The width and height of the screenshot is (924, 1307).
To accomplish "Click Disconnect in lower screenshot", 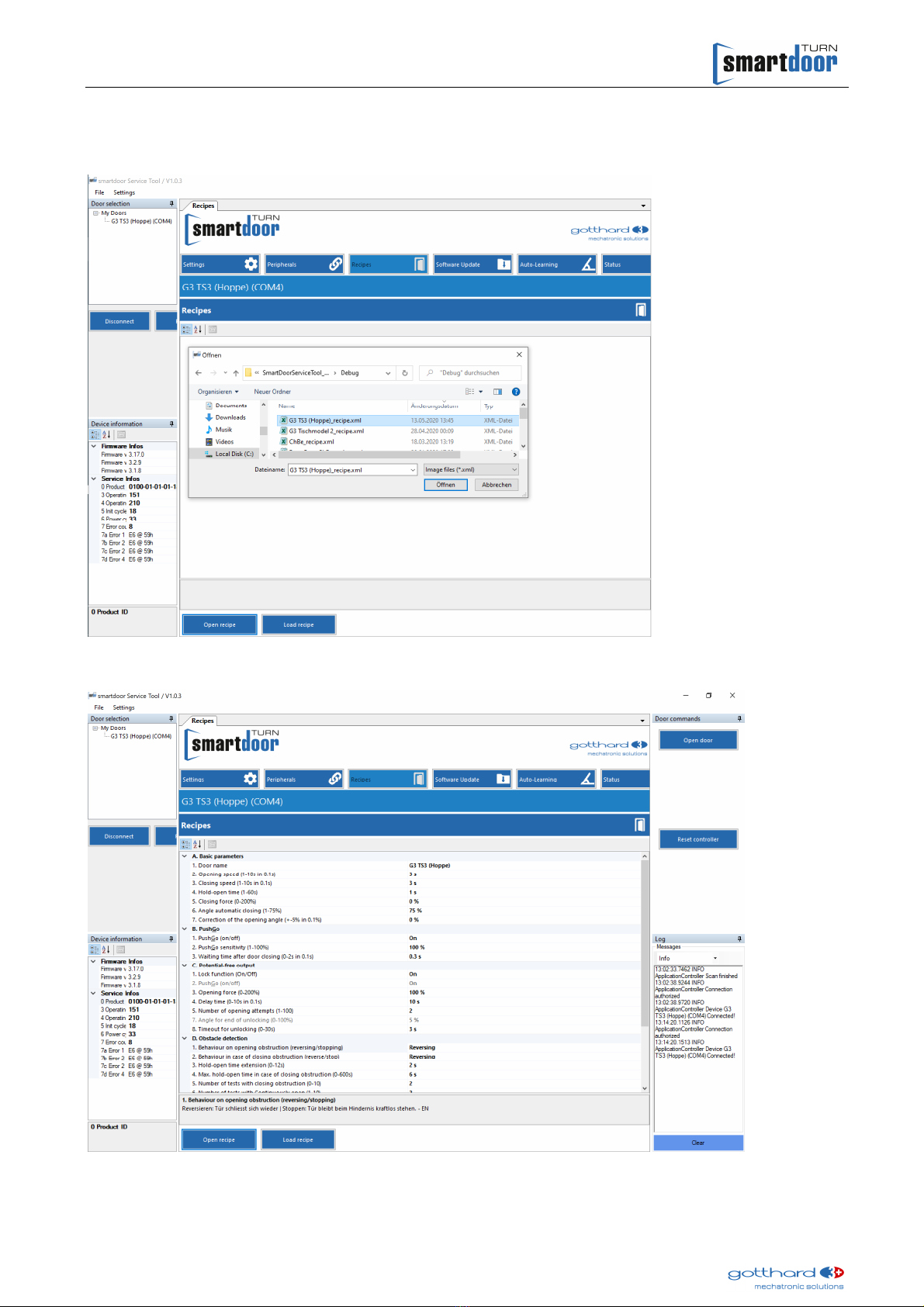I will pos(119,837).
